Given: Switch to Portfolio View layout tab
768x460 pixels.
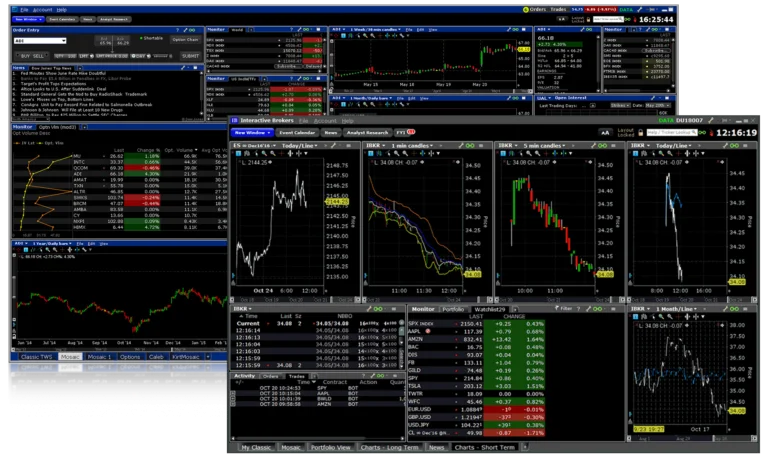Looking at the screenshot, I should pyautogui.click(x=331, y=447).
